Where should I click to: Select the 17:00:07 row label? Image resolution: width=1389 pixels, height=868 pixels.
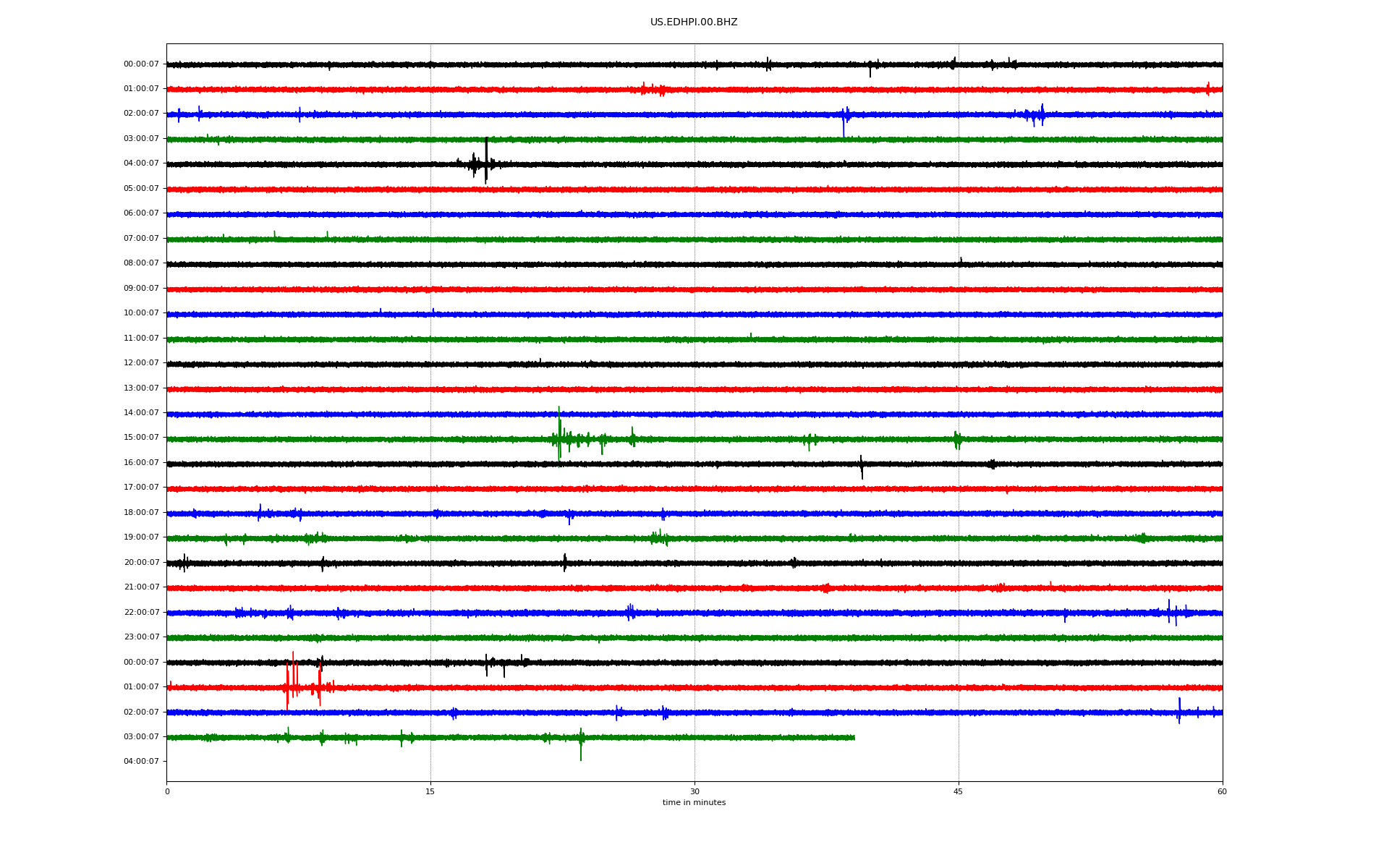click(x=141, y=488)
